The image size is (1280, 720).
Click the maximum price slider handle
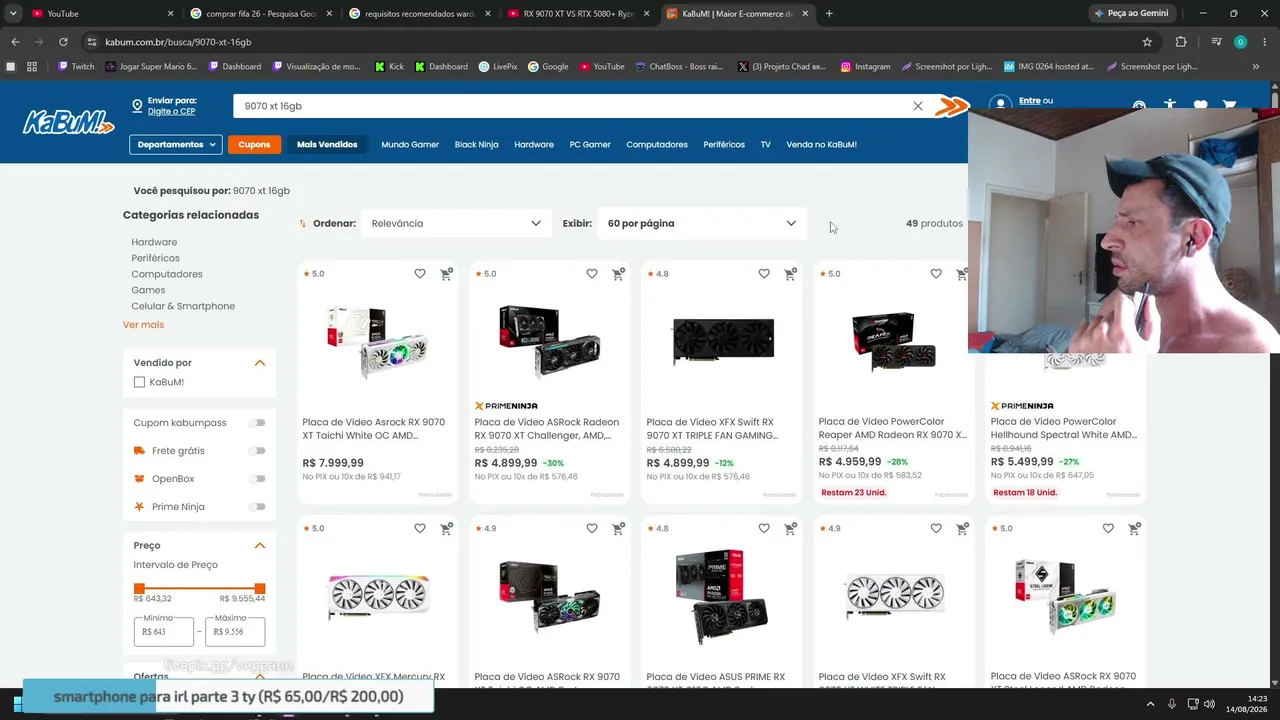pos(260,589)
